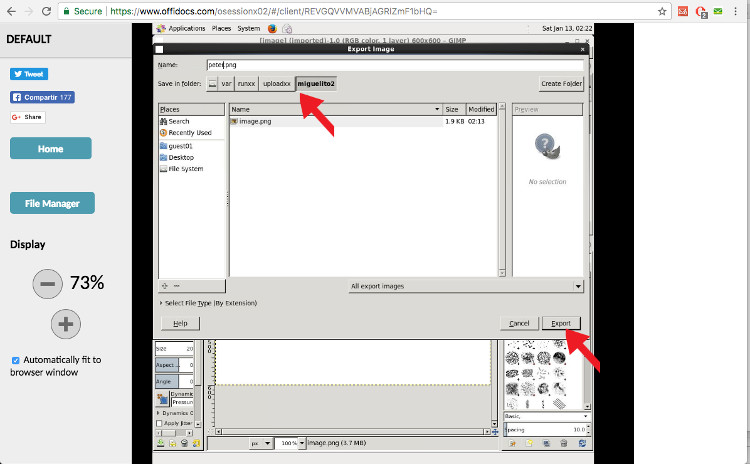Viewport: 750px width, 464px height.
Task: Adjust the Aspect ratio slider
Action: (x=174, y=365)
